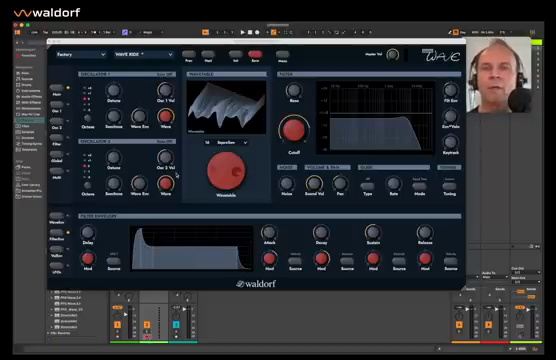Click the wavetable 3D display thumbnail

pos(226,107)
